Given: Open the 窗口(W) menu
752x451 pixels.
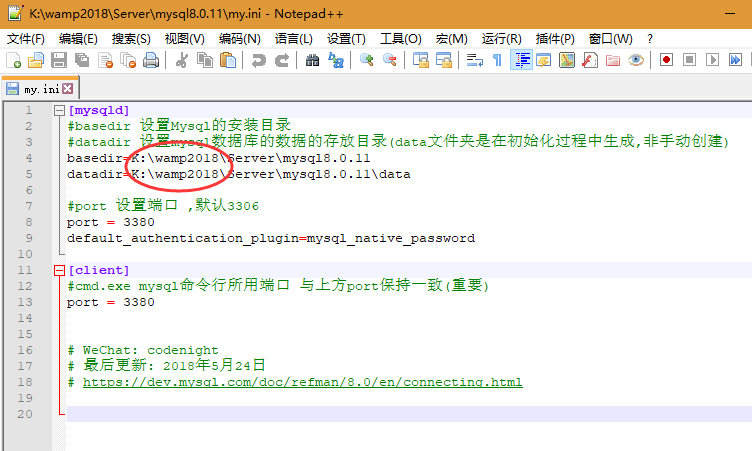Looking at the screenshot, I should (x=611, y=39).
